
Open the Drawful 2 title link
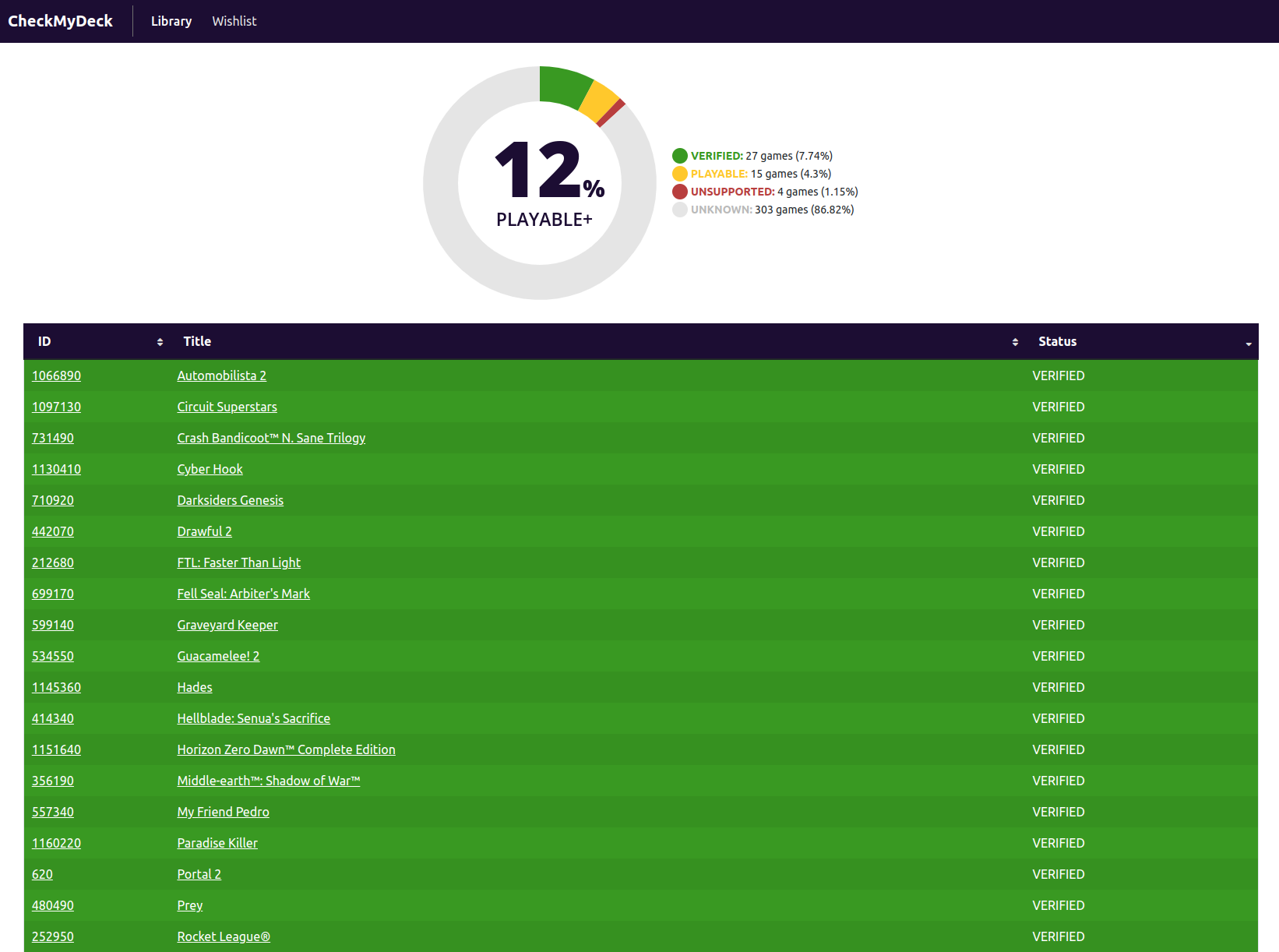pyautogui.click(x=205, y=531)
